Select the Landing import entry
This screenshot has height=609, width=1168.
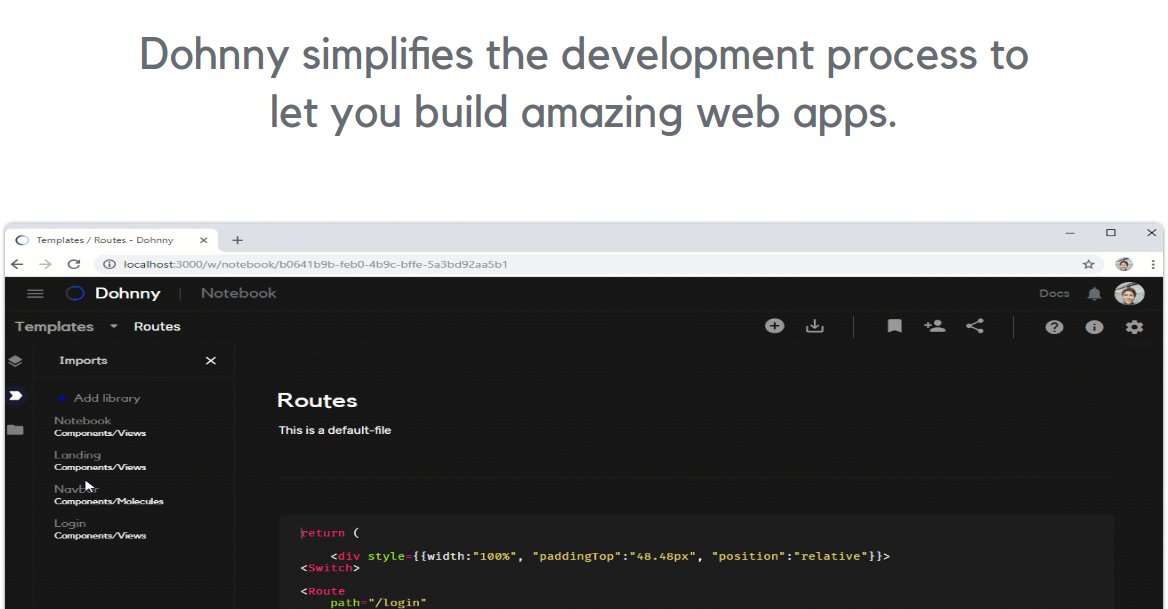tap(100, 461)
